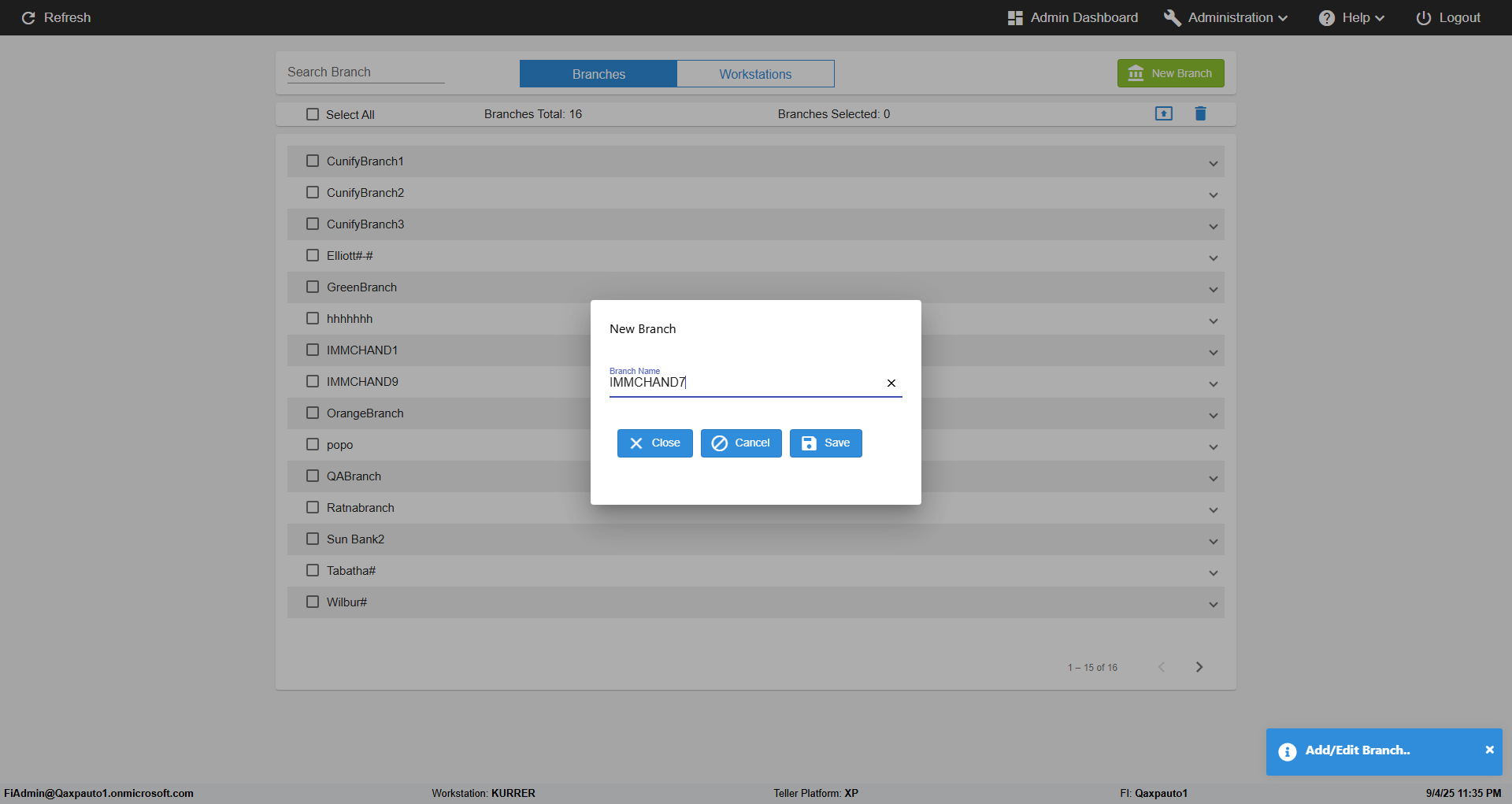The image size is (1512, 804).
Task: Select the Tabatha# checkbox
Action: pos(313,570)
